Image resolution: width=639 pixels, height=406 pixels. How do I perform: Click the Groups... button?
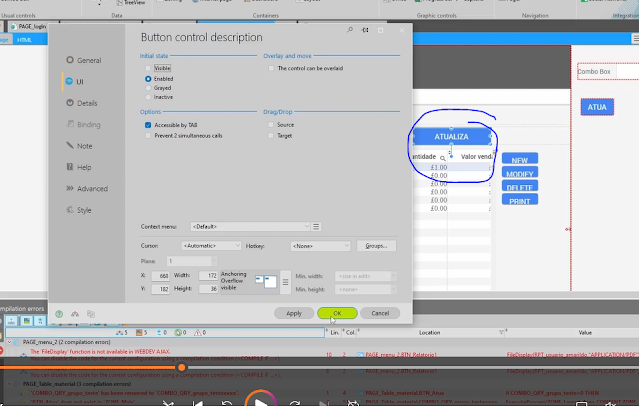pyautogui.click(x=376, y=246)
